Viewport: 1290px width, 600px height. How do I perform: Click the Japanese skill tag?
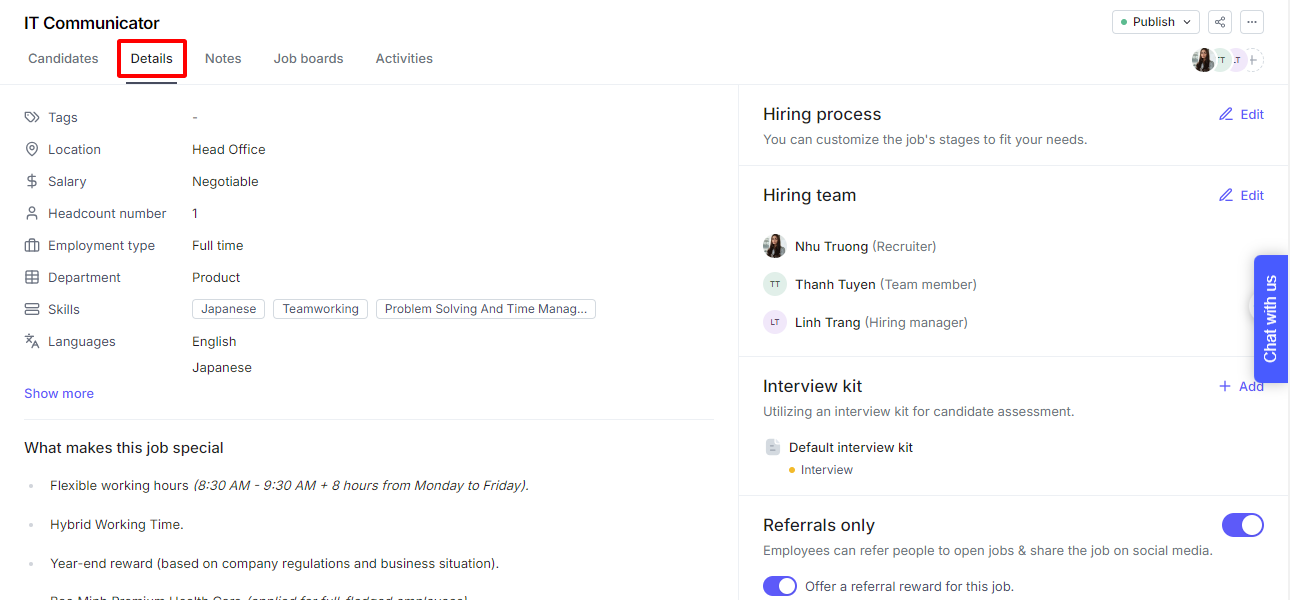228,309
